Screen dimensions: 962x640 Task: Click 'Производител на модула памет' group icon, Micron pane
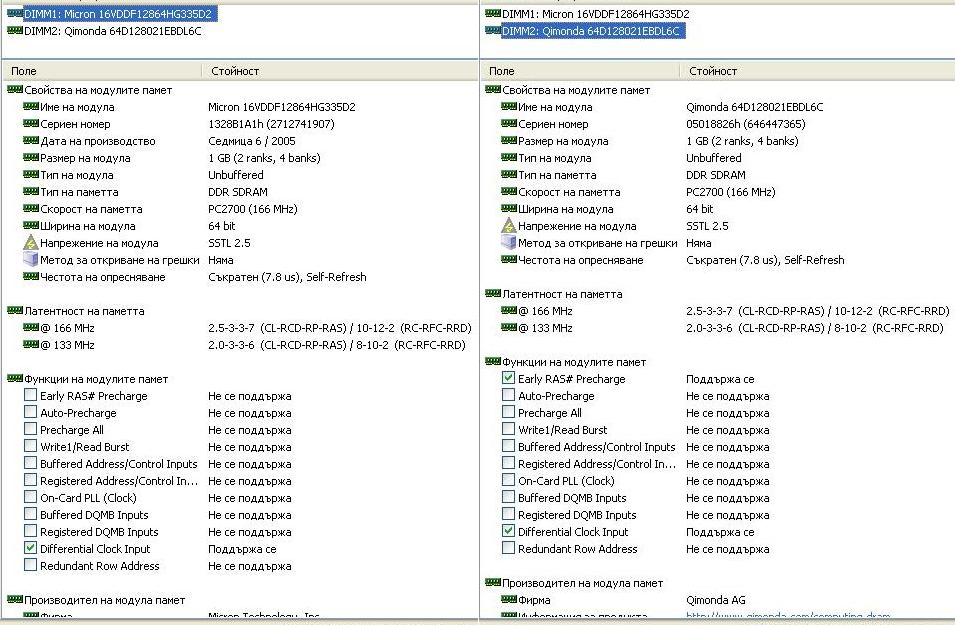coord(15,600)
